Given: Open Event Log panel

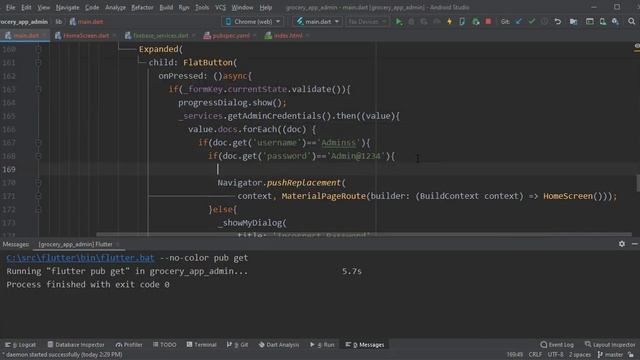Looking at the screenshot, I should [x=557, y=345].
